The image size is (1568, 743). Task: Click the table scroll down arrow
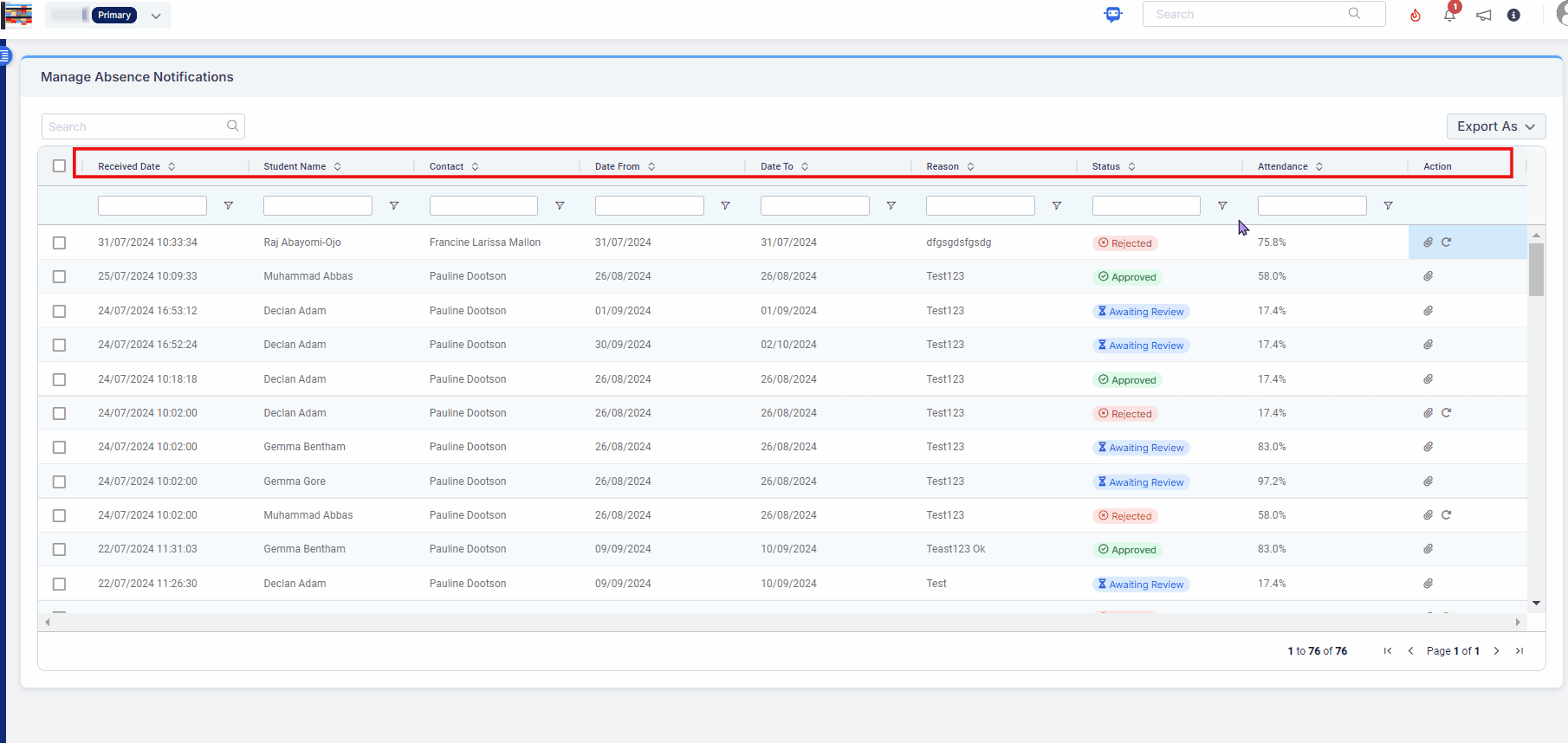pyautogui.click(x=1536, y=603)
